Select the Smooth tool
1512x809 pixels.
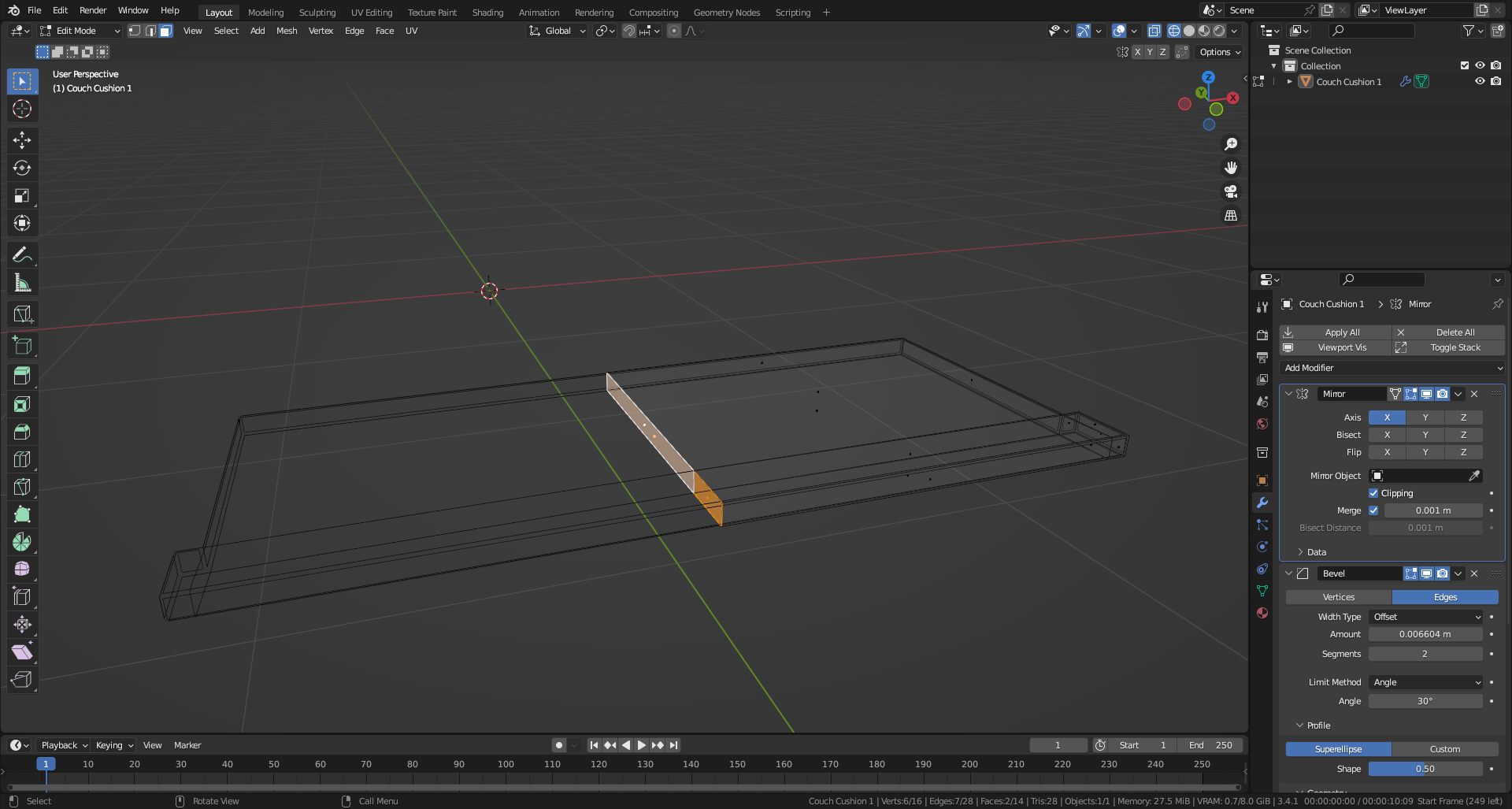[22, 569]
